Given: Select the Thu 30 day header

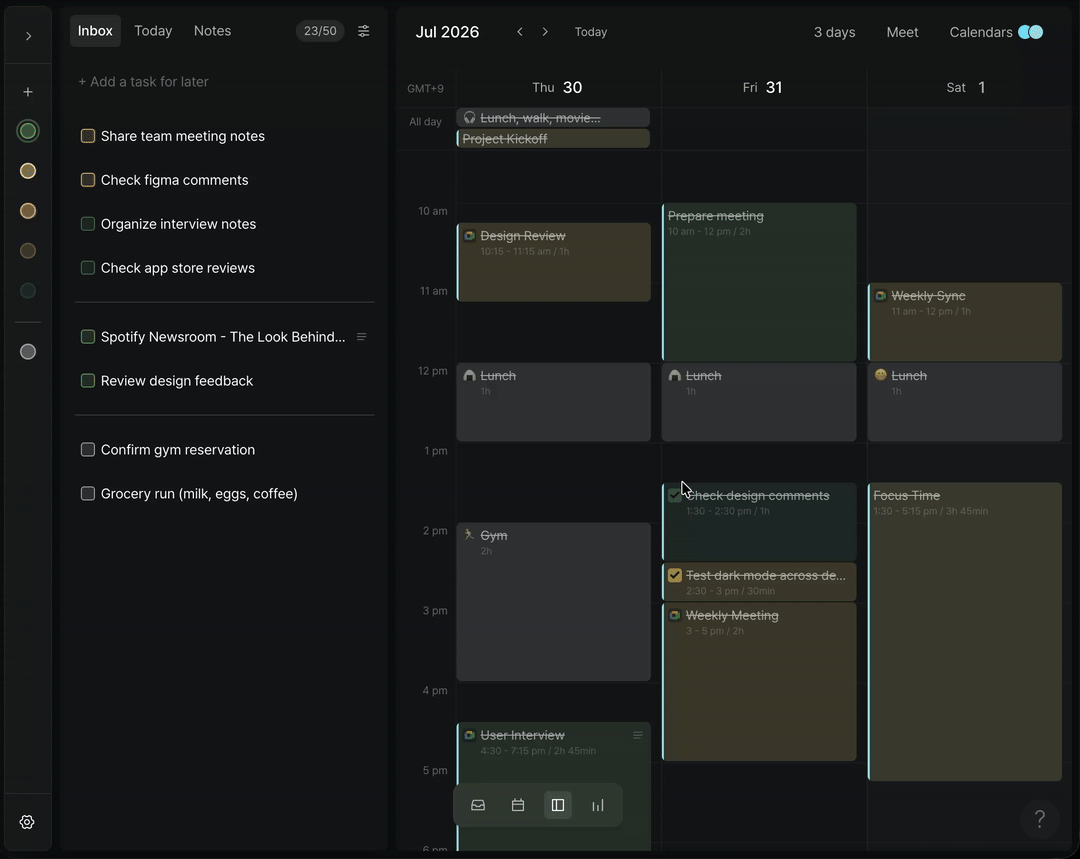Looking at the screenshot, I should pyautogui.click(x=557, y=87).
